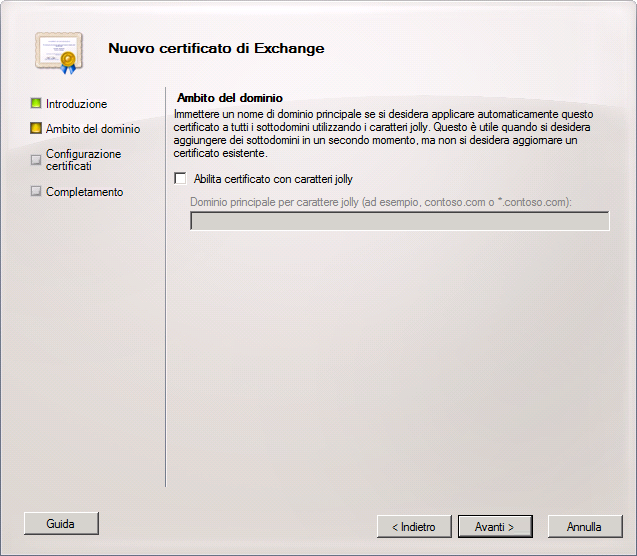Screen dimensions: 637x556
Task: Select the Introduzione step label
Action: (76, 104)
